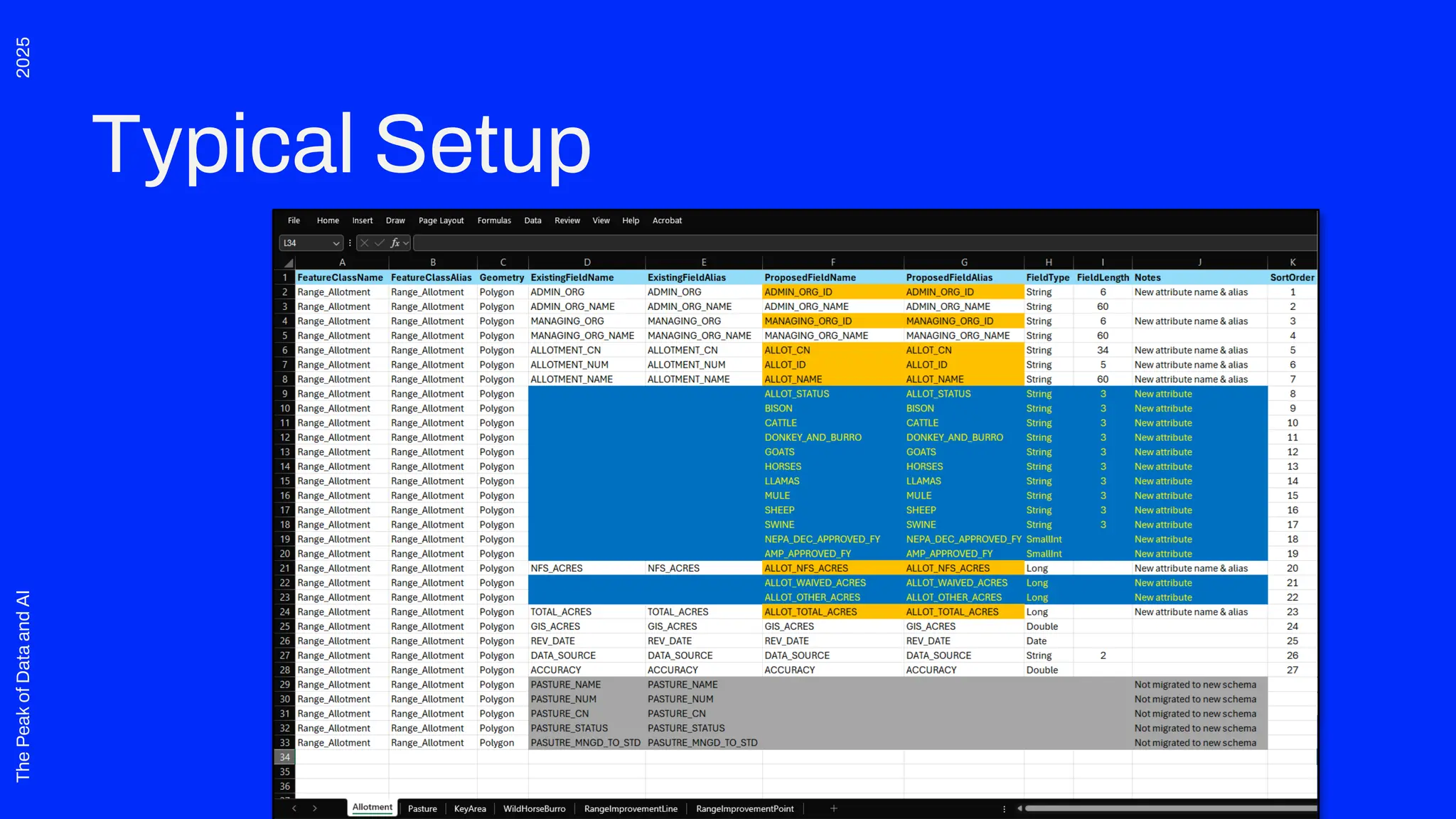Click the add new sheet plus icon

[x=834, y=808]
